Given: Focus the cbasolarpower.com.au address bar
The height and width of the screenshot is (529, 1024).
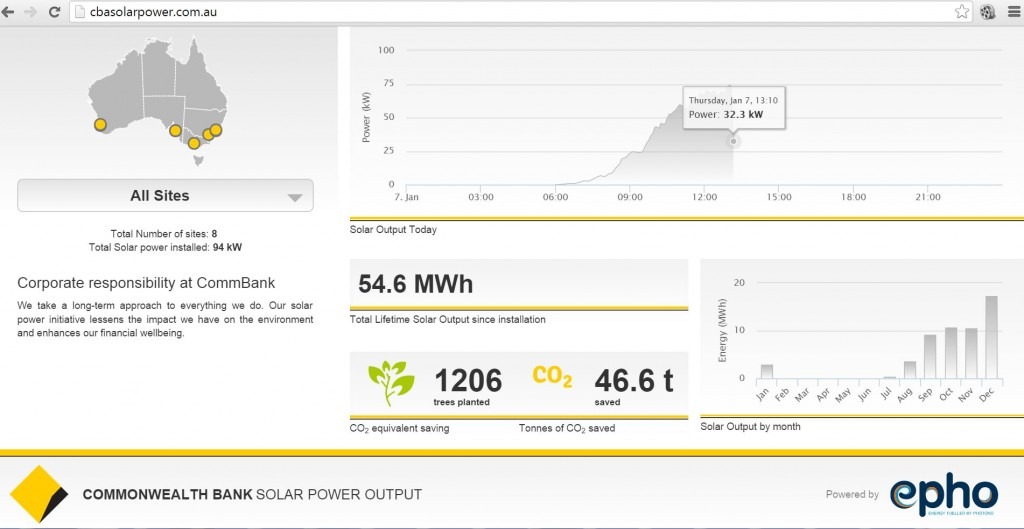Looking at the screenshot, I should (520, 11).
